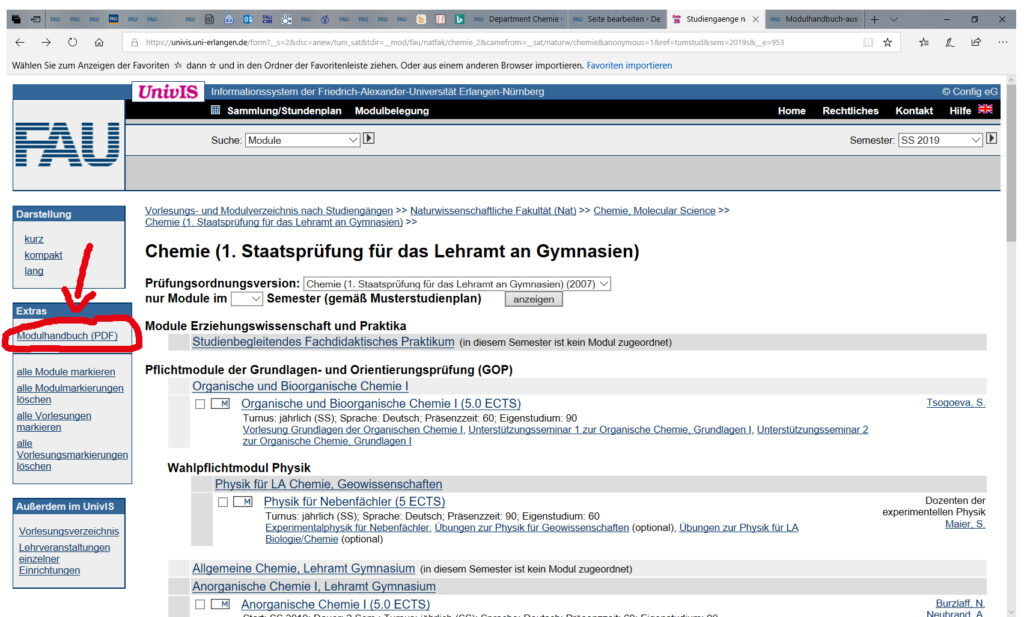Viewport: 1024px width, 617px height.
Task: Open browser settings and more menu
Action: coord(1002,42)
